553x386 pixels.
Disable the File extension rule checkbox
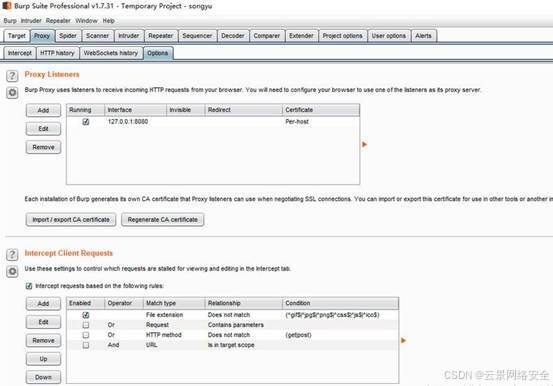[x=86, y=315]
